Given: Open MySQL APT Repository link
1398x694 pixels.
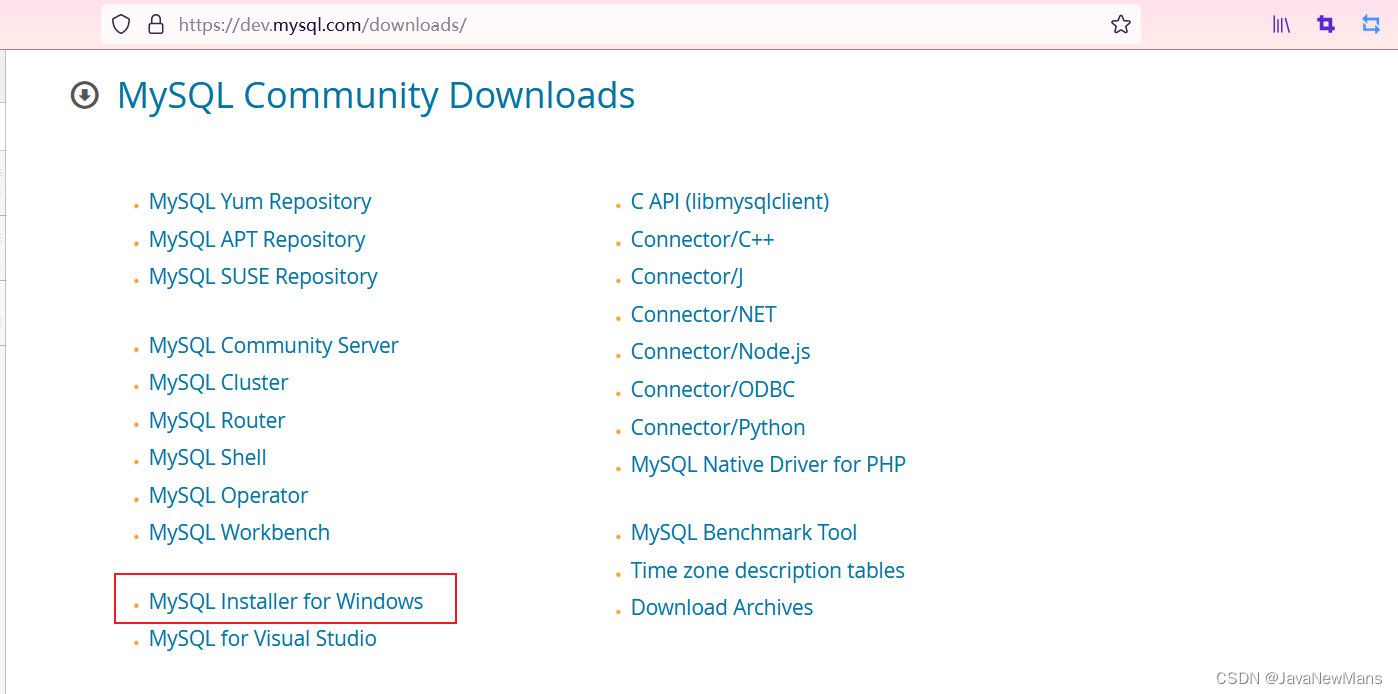Looking at the screenshot, I should 257,240.
